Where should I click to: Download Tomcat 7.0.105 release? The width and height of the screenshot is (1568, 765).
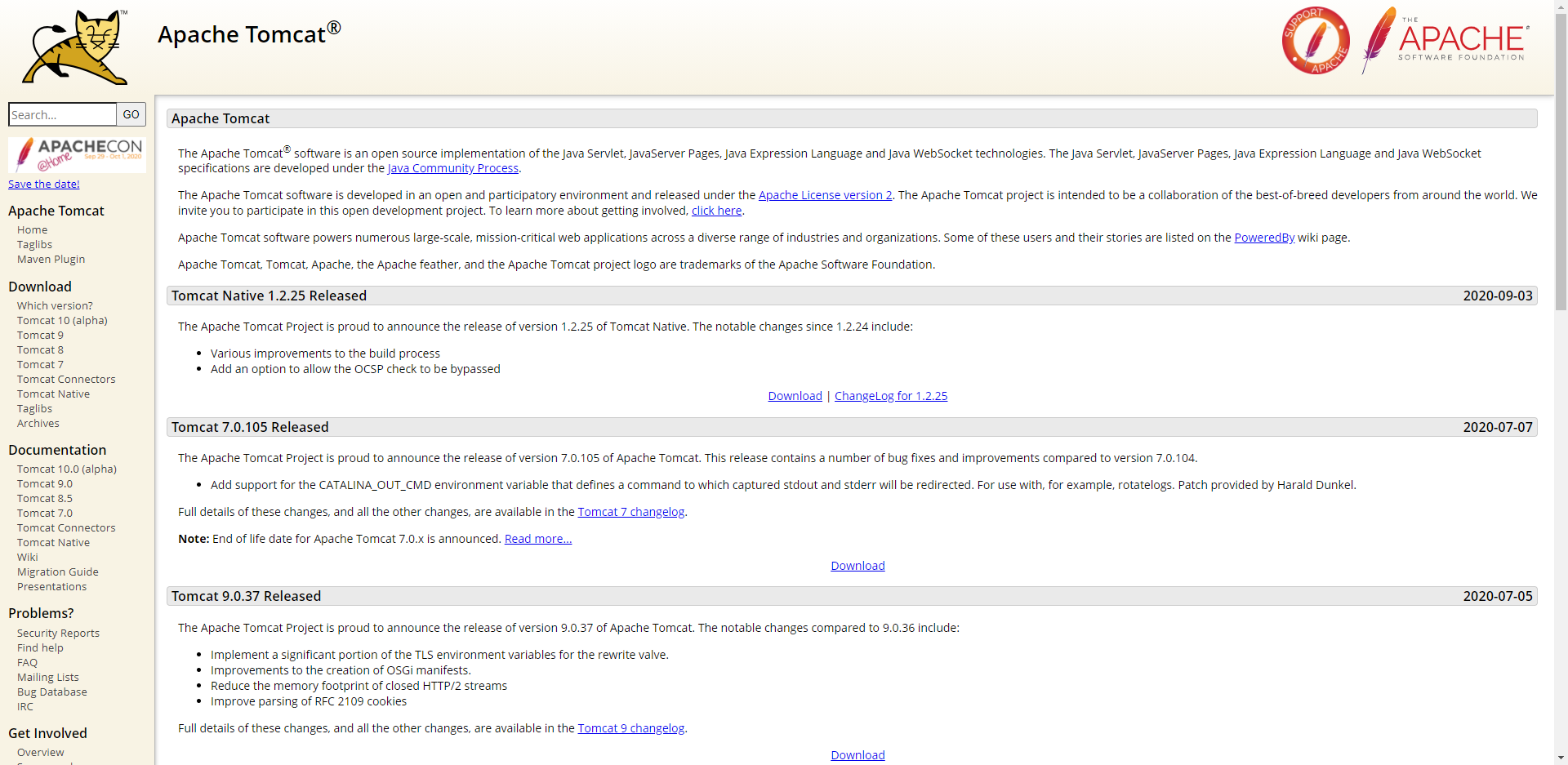pyautogui.click(x=857, y=566)
